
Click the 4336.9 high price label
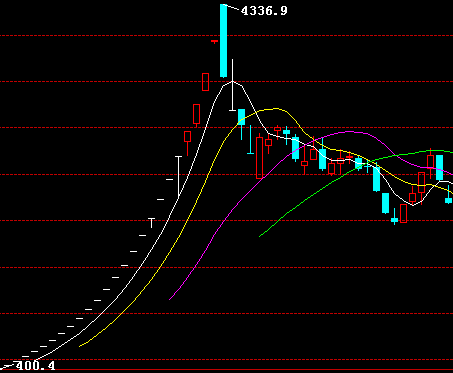(x=264, y=11)
